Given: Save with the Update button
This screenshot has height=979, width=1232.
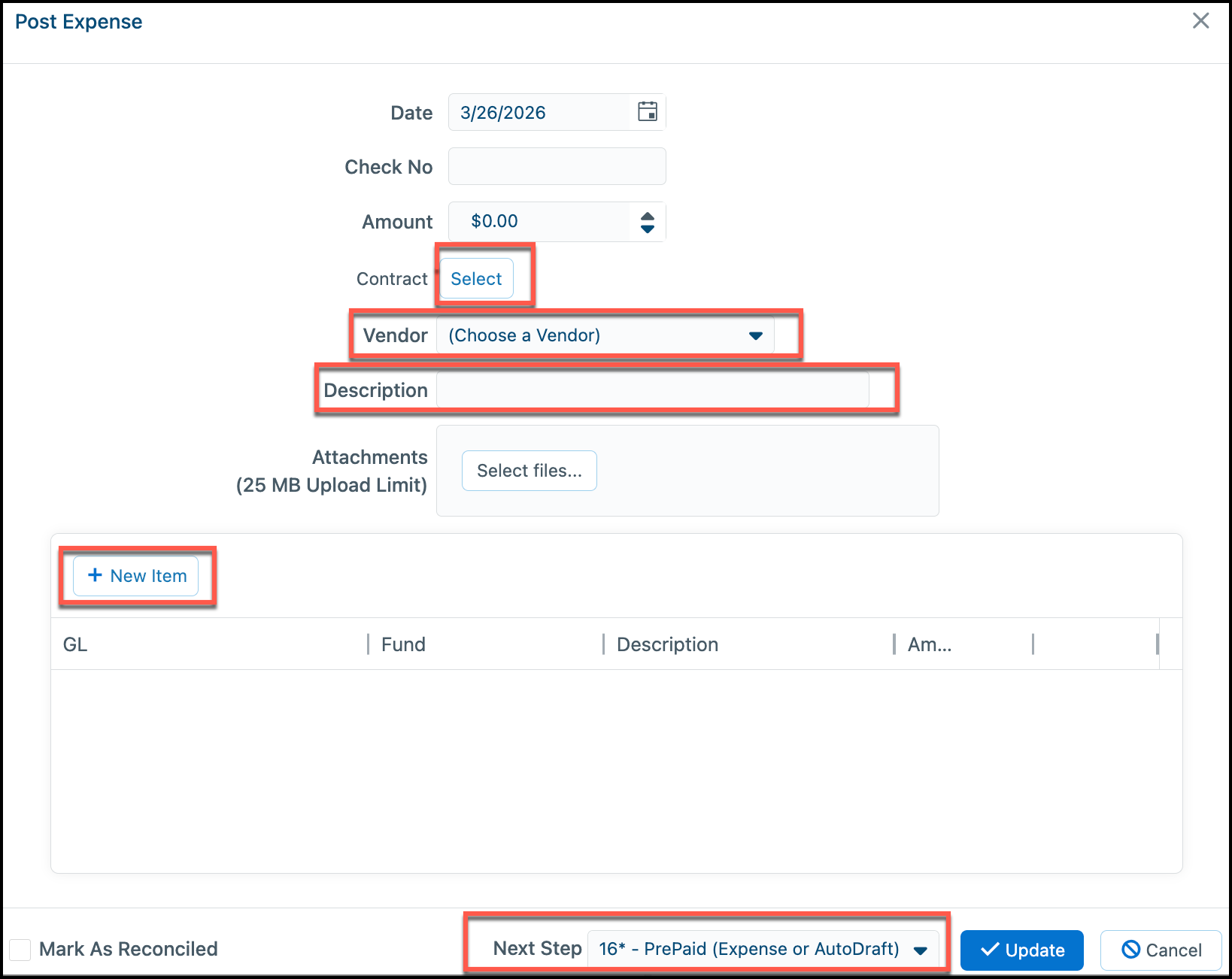Looking at the screenshot, I should (x=1022, y=950).
